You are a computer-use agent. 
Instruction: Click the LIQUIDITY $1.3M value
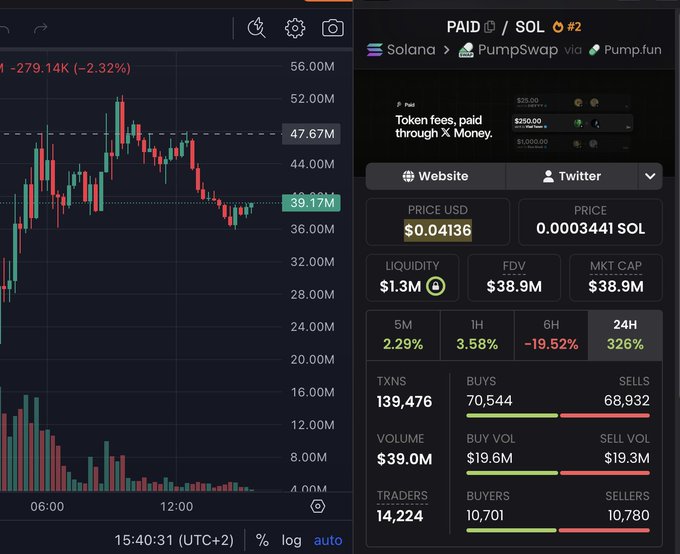click(400, 286)
